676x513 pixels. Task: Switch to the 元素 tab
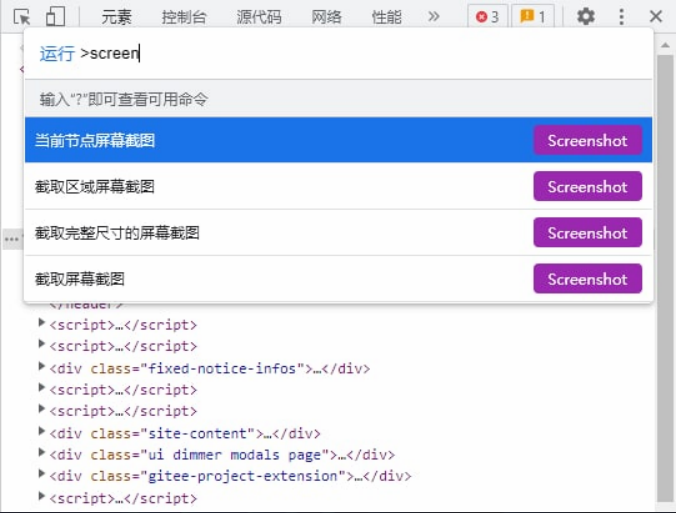(x=117, y=16)
